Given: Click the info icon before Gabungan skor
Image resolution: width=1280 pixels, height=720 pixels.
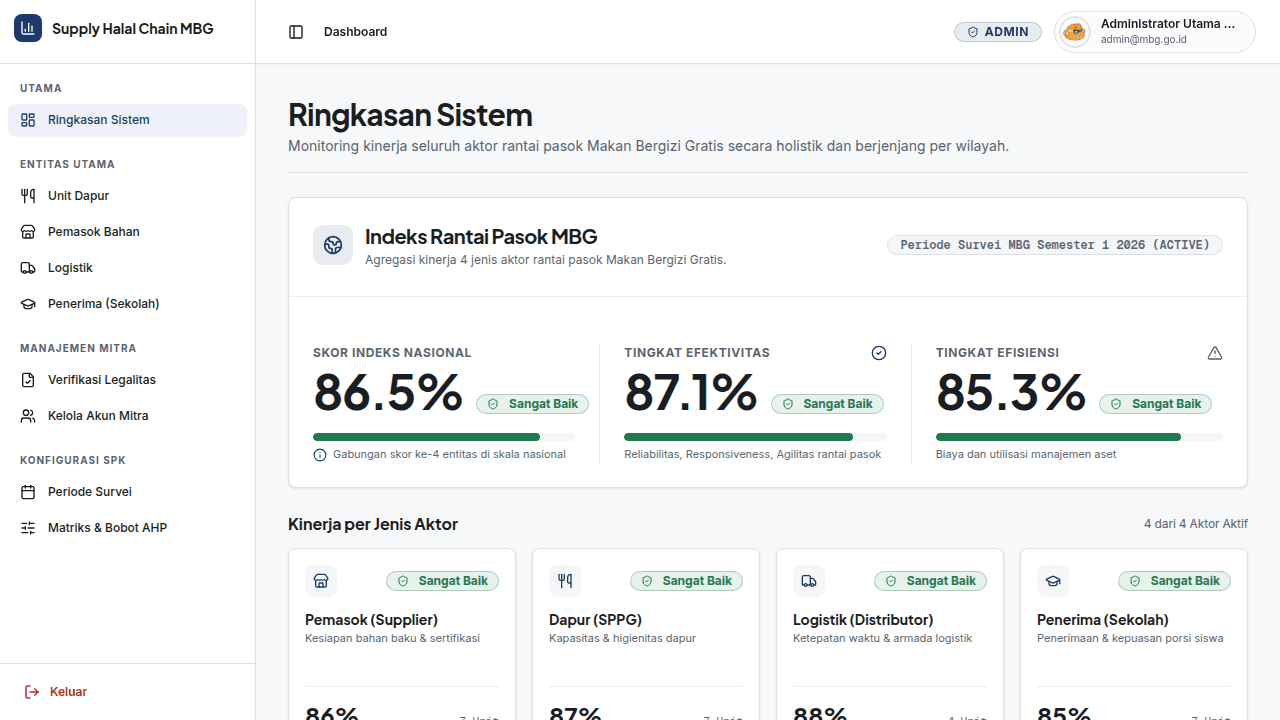Looking at the screenshot, I should coord(320,455).
